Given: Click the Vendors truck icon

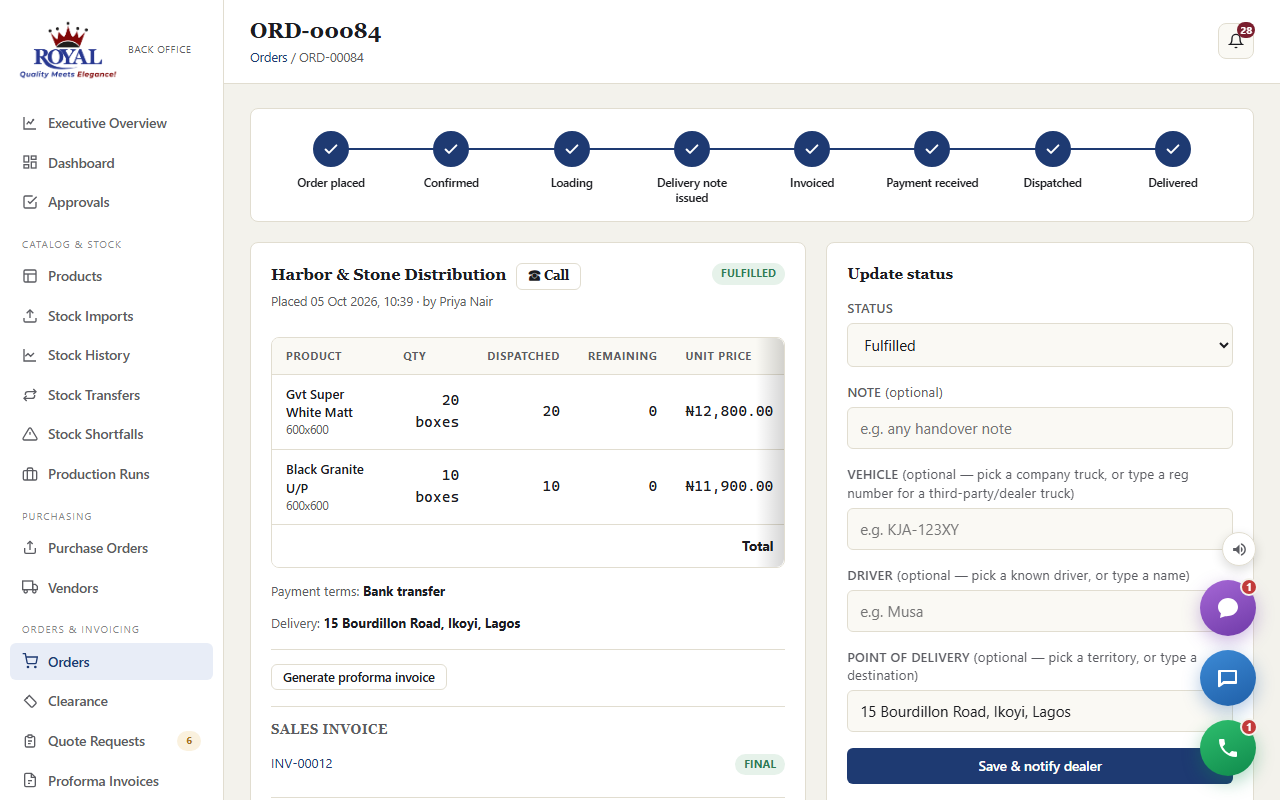Looking at the screenshot, I should [30, 588].
